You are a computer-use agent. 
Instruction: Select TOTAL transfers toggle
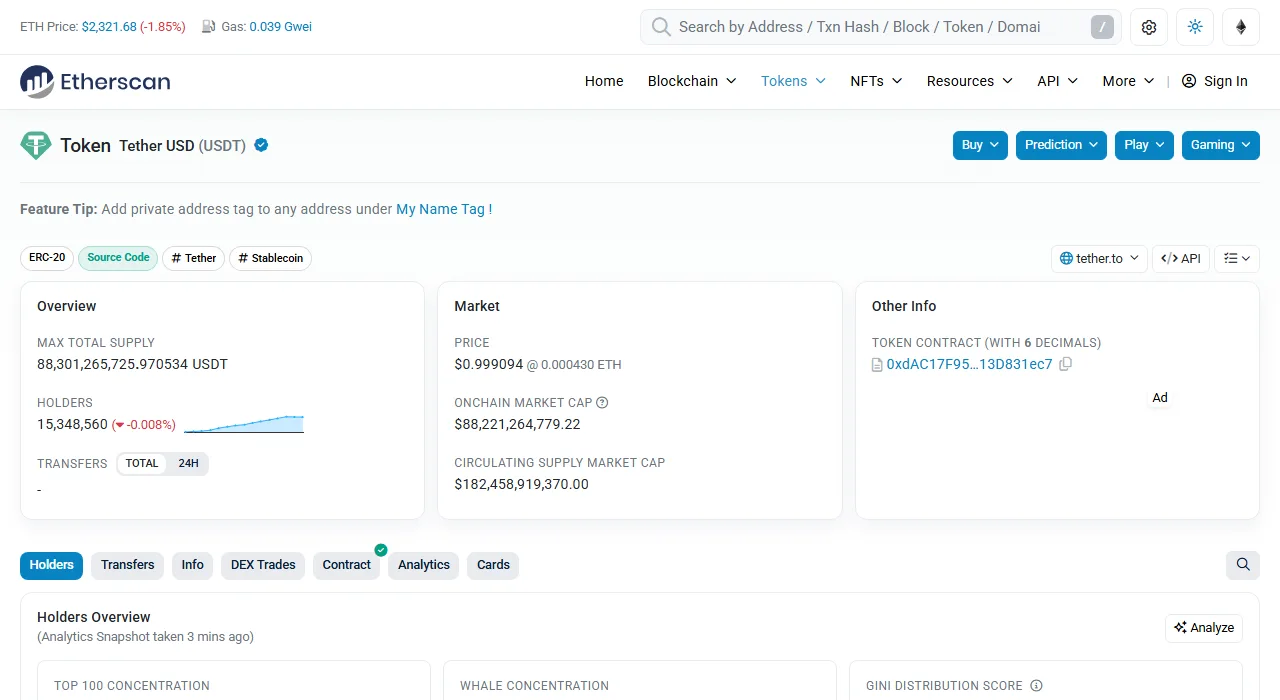tap(142, 464)
